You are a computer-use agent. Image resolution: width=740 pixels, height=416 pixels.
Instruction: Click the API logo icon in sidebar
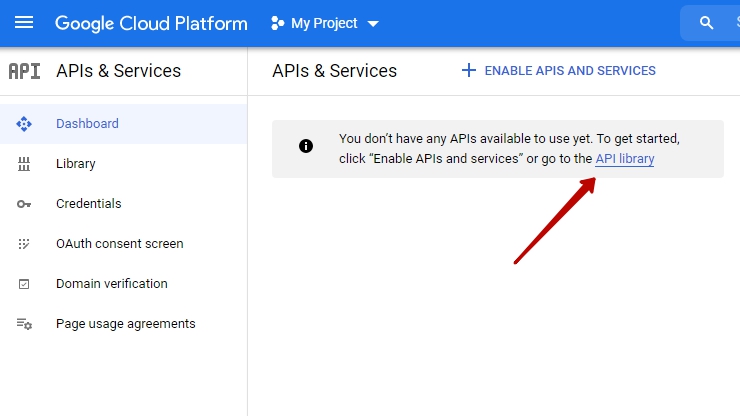25,71
